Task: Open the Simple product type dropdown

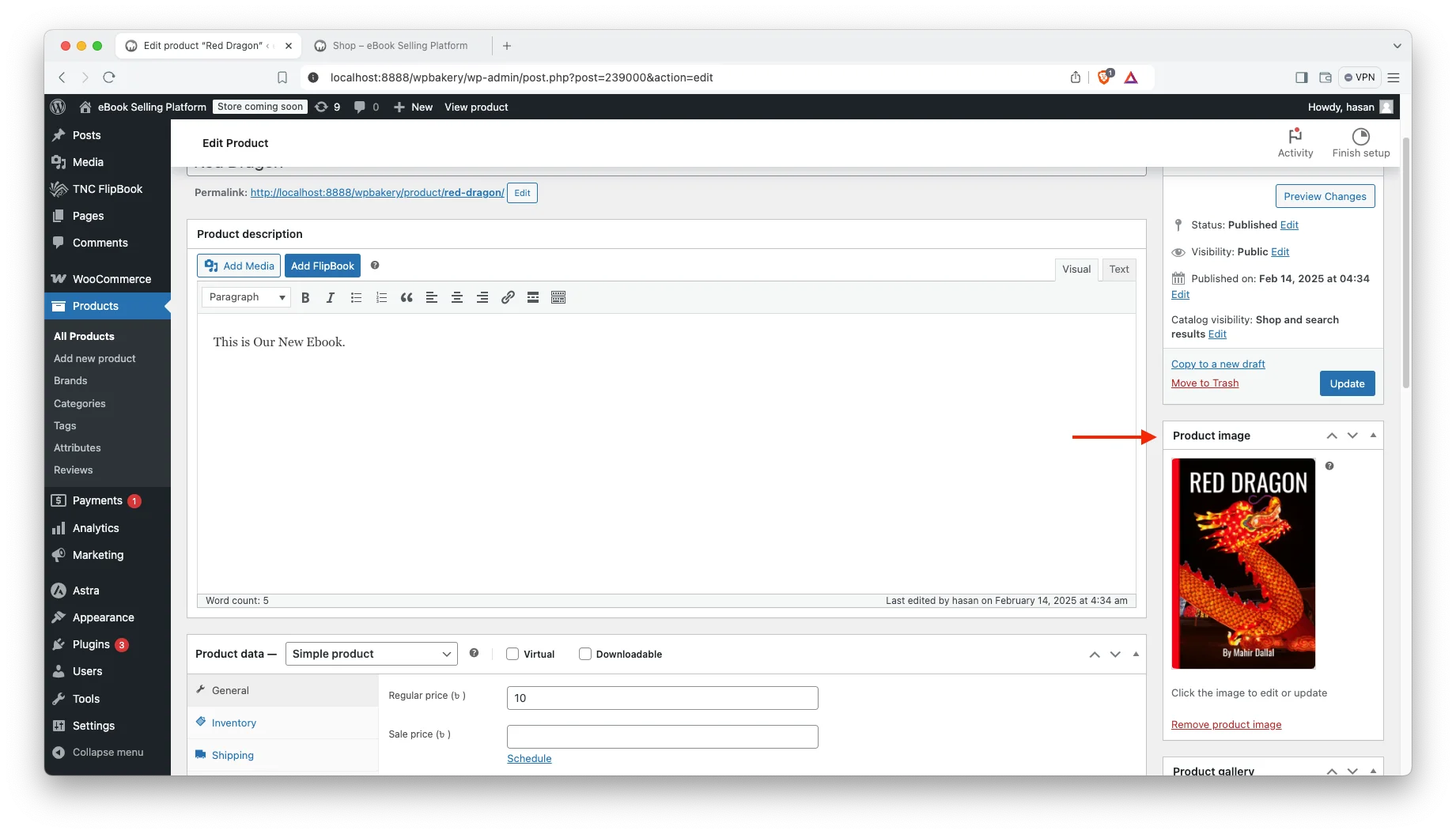Action: [371, 654]
